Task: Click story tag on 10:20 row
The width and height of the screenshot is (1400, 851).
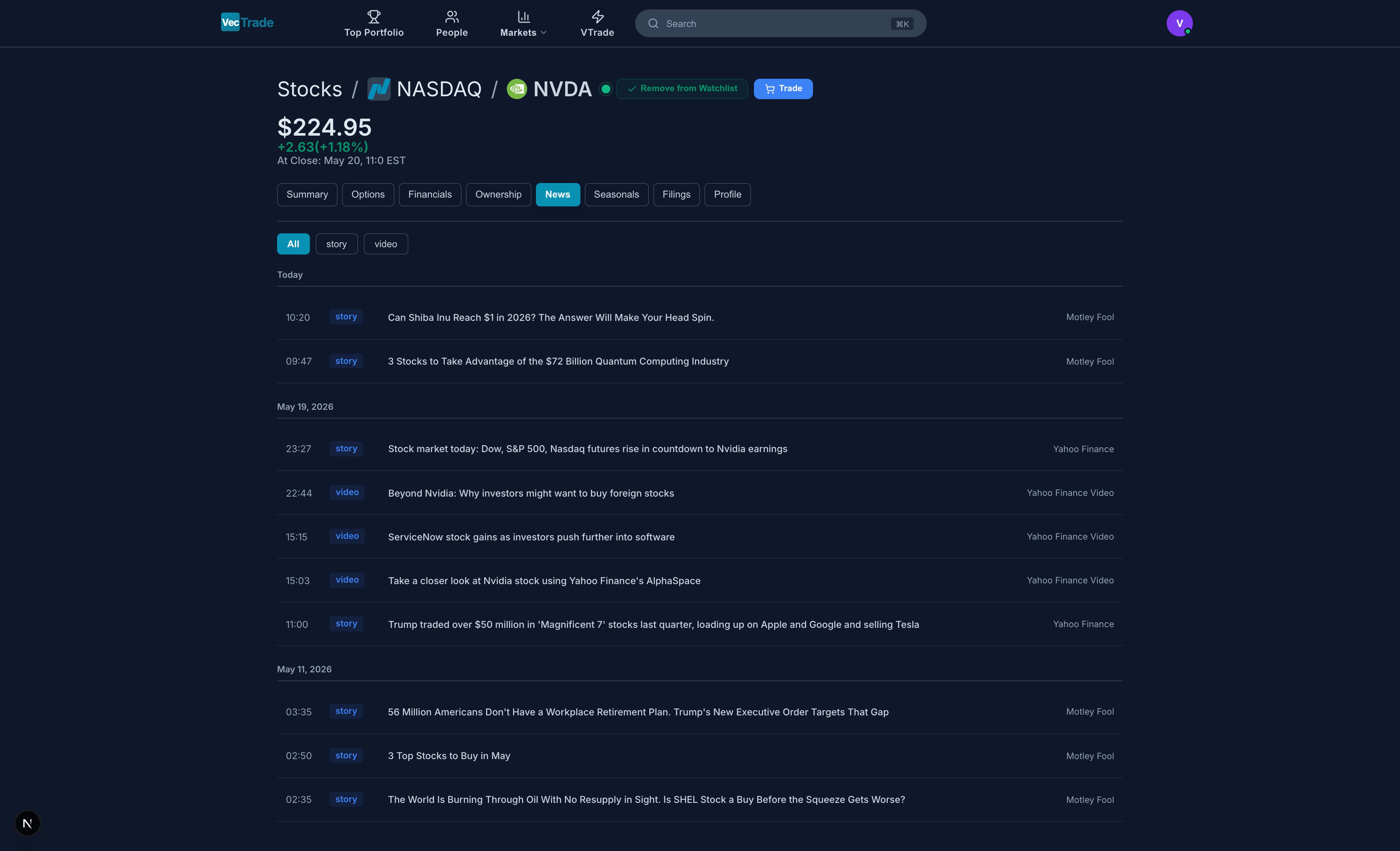Action: 346,317
